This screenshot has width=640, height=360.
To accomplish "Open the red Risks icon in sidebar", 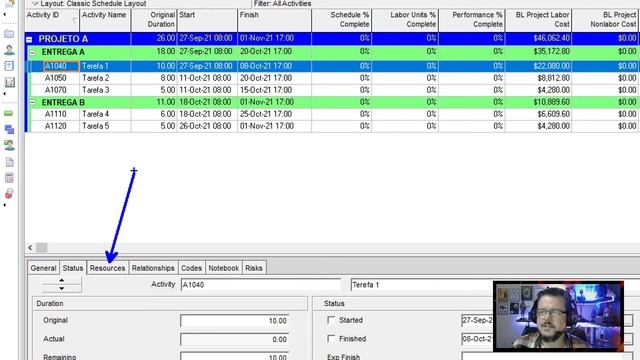I will (9, 193).
